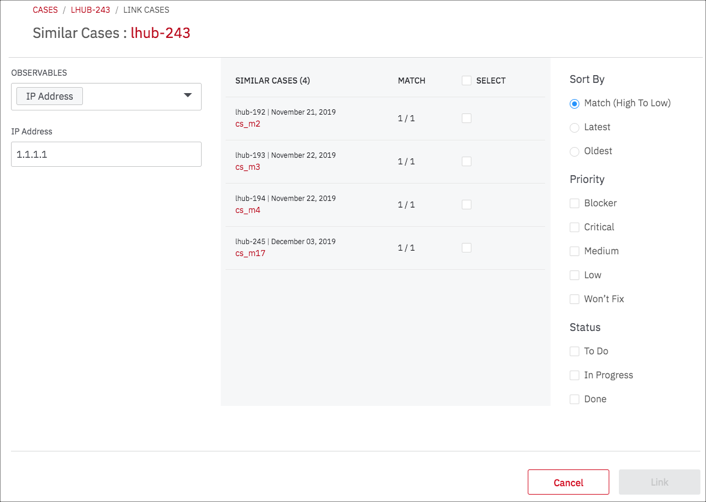Filter by Low priority

tap(575, 275)
